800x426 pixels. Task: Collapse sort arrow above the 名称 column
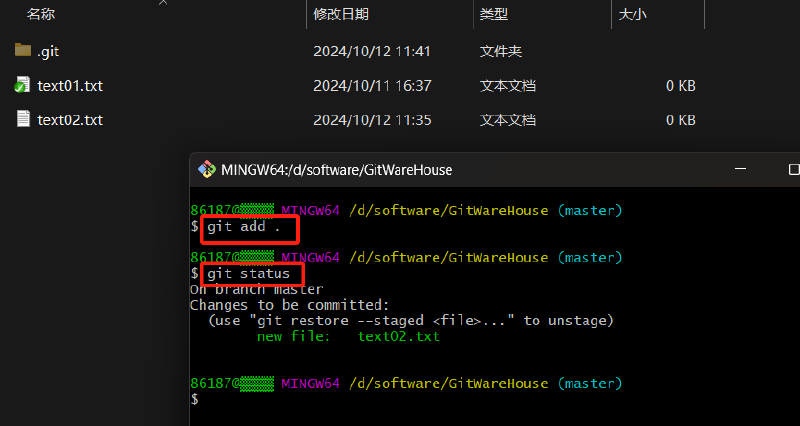click(163, 3)
